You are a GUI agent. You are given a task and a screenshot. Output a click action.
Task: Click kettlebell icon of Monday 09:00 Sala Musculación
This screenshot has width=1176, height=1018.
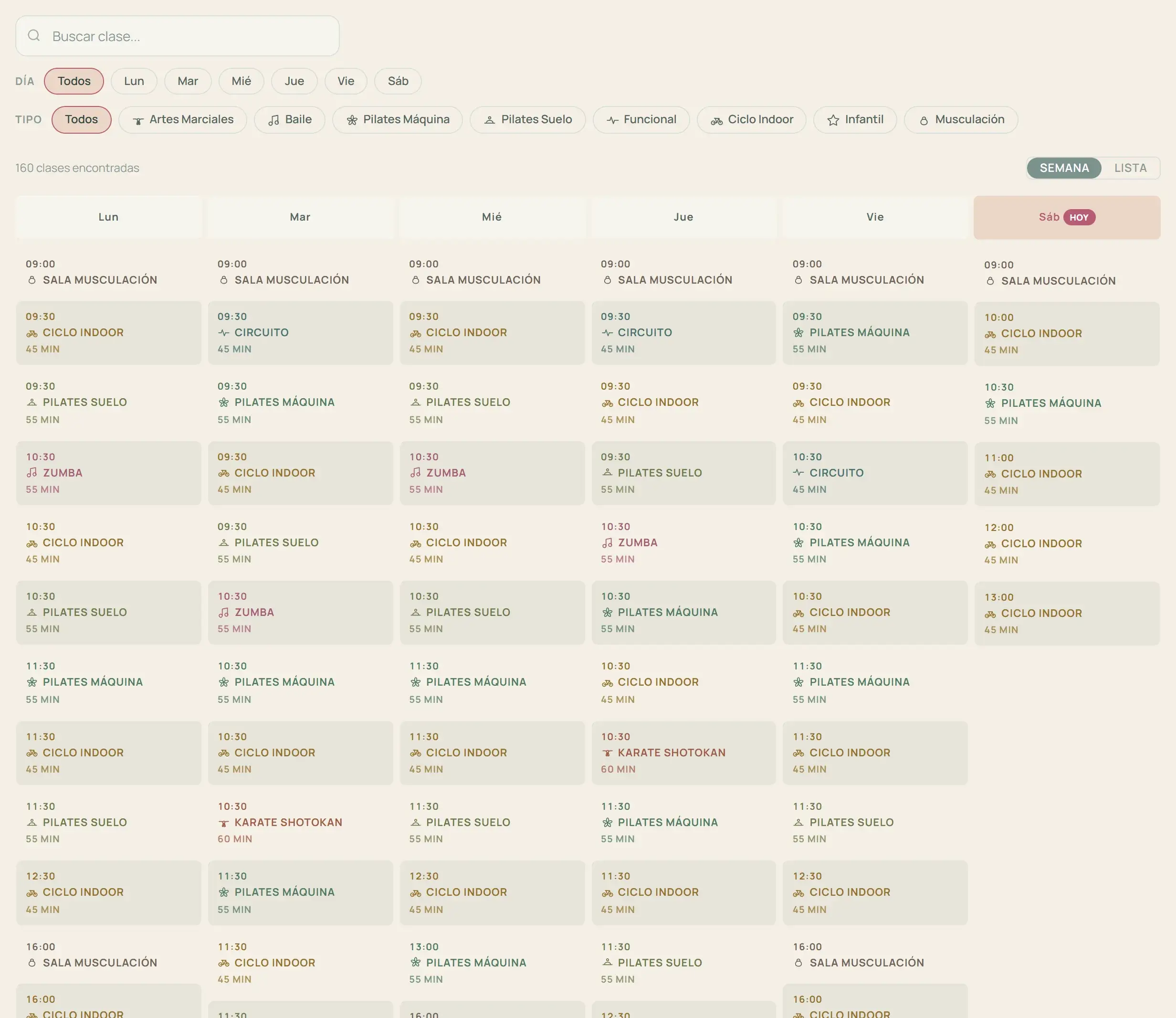click(x=32, y=280)
